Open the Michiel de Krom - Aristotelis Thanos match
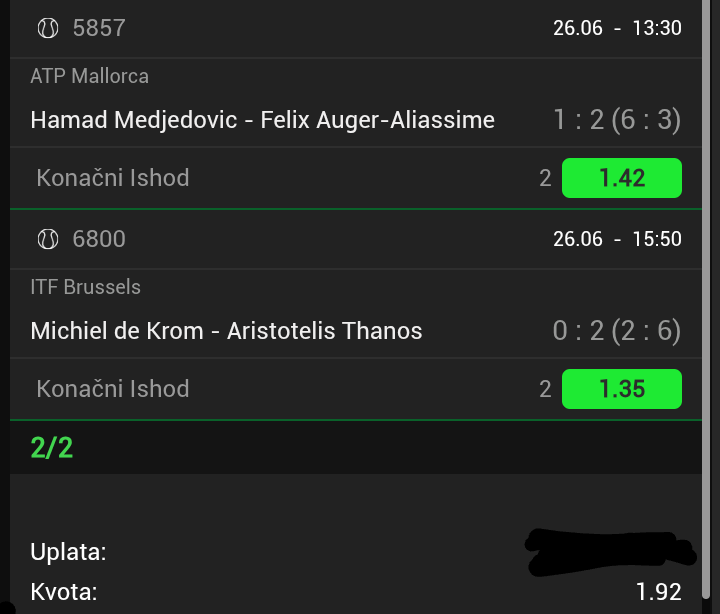Image resolution: width=720 pixels, height=614 pixels. coord(226,331)
